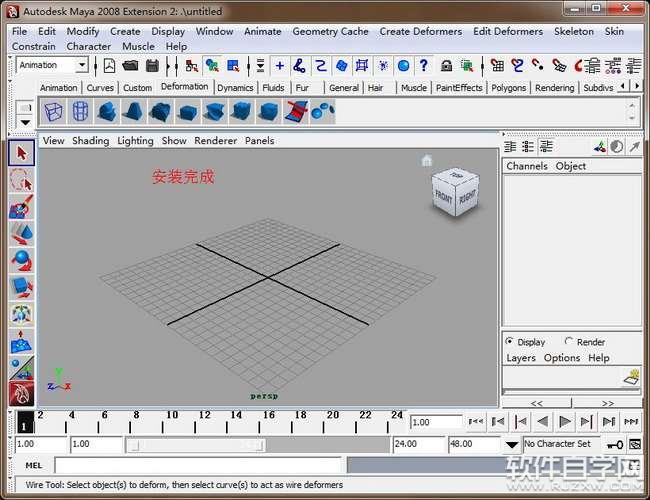Choose the Paint Selection tool
The image size is (650, 500).
pos(22,206)
